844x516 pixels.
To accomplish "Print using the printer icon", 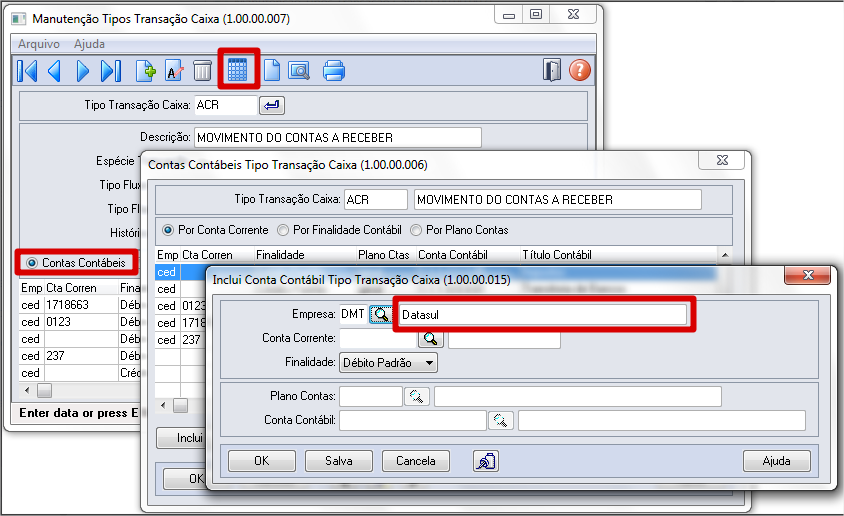I will pyautogui.click(x=334, y=71).
